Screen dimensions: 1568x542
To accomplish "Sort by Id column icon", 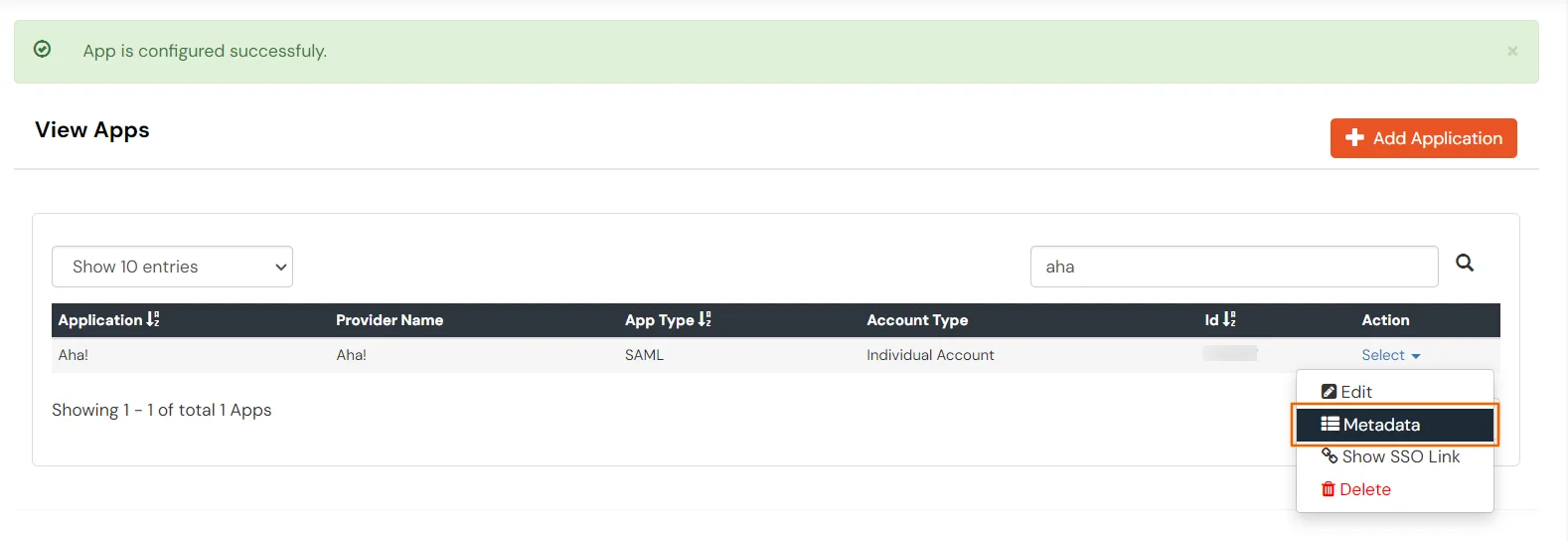I will [x=1229, y=319].
